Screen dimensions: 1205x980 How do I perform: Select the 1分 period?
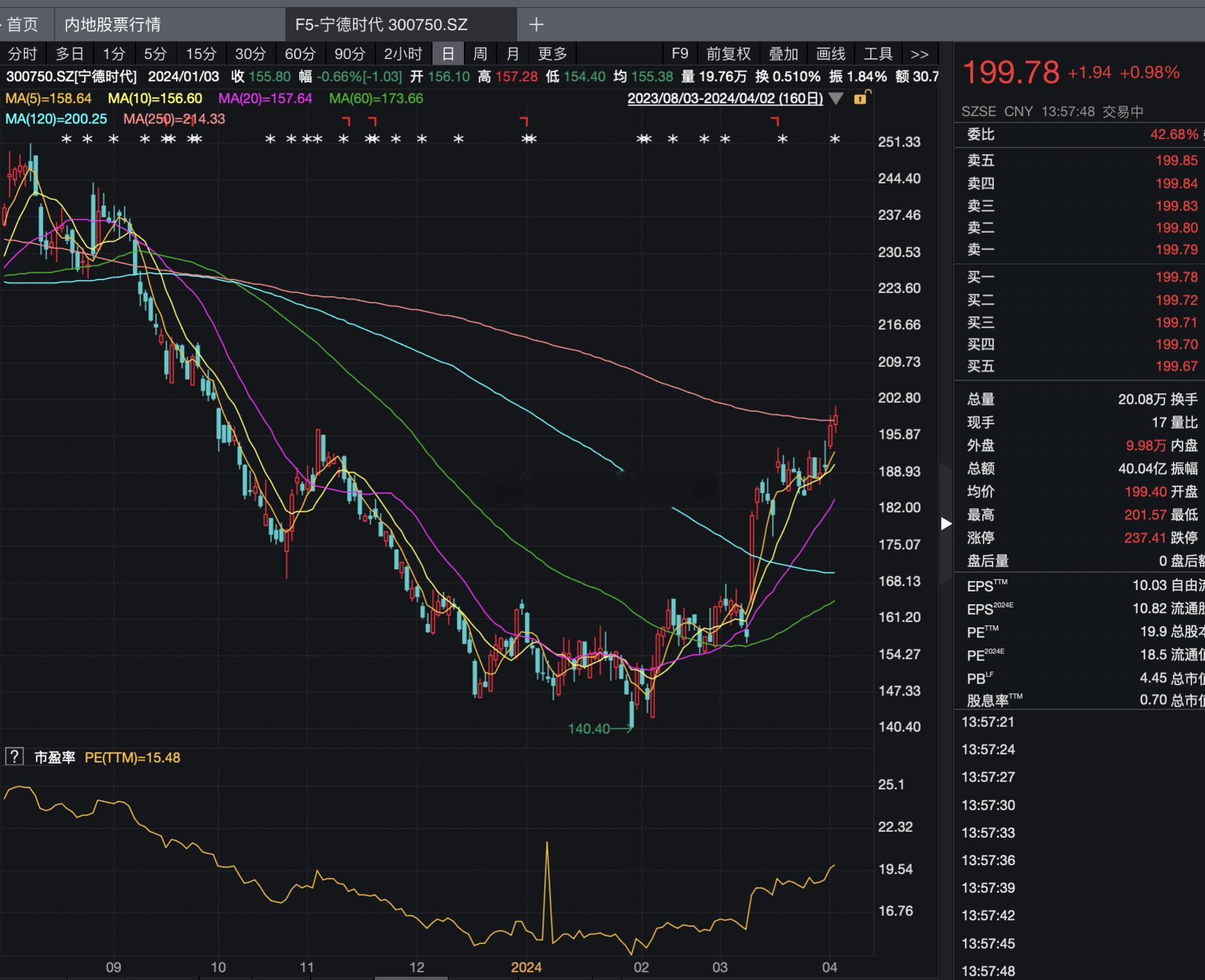tap(114, 55)
